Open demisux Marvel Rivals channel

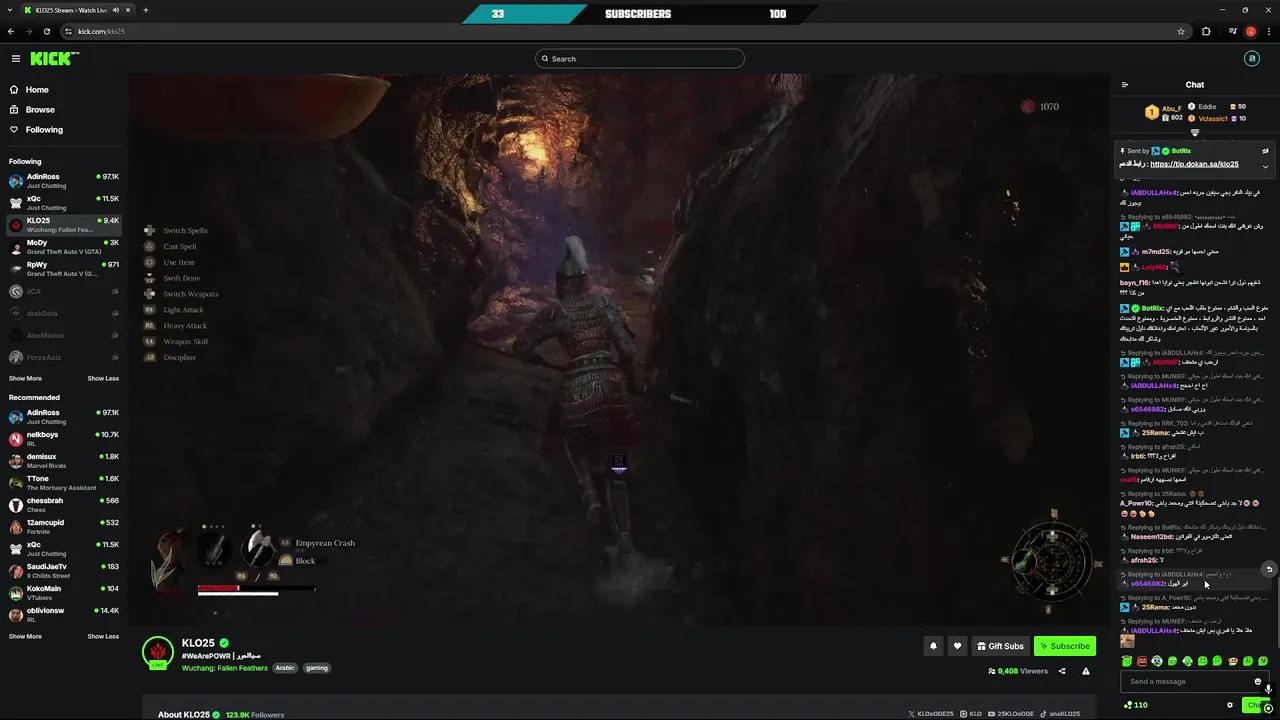[63, 461]
